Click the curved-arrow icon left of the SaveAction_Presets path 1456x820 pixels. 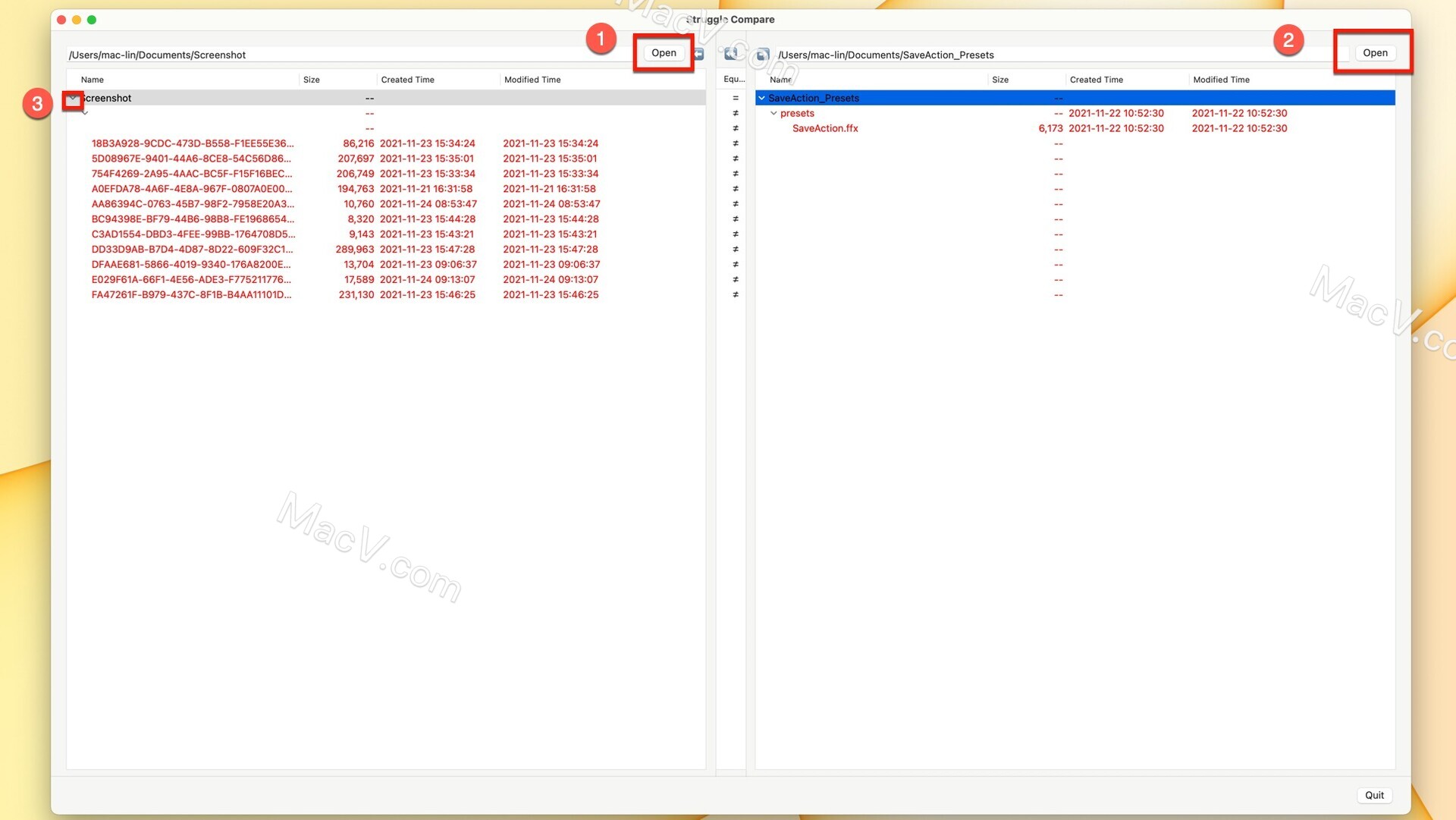click(x=763, y=55)
